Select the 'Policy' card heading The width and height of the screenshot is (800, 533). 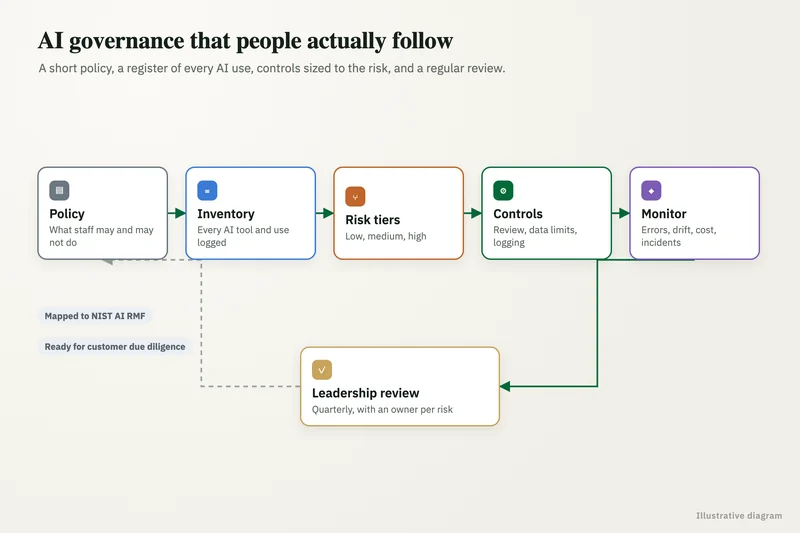tap(67, 214)
